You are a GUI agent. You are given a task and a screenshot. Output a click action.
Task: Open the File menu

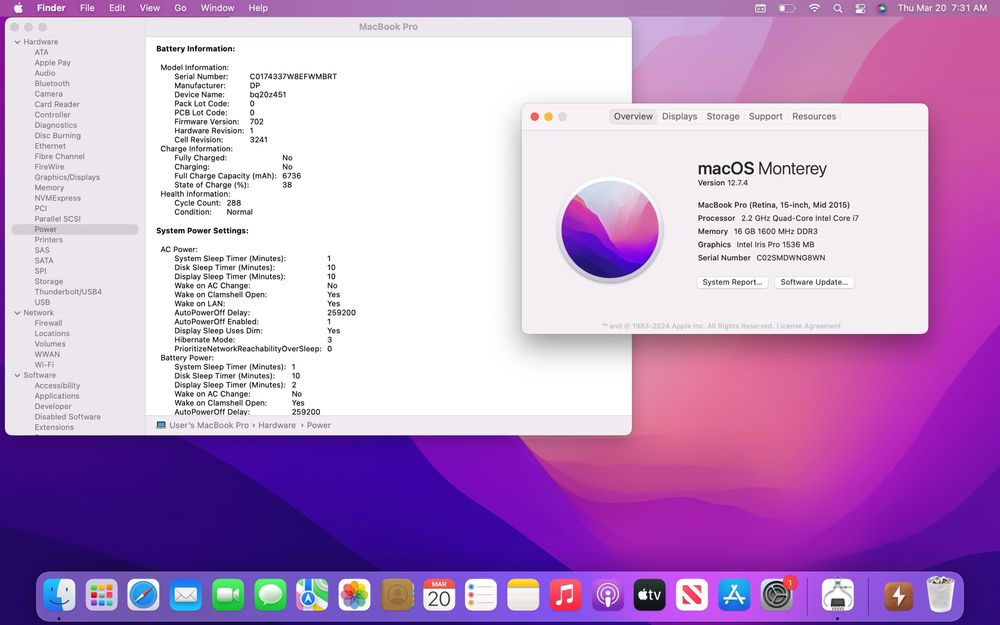tap(87, 8)
